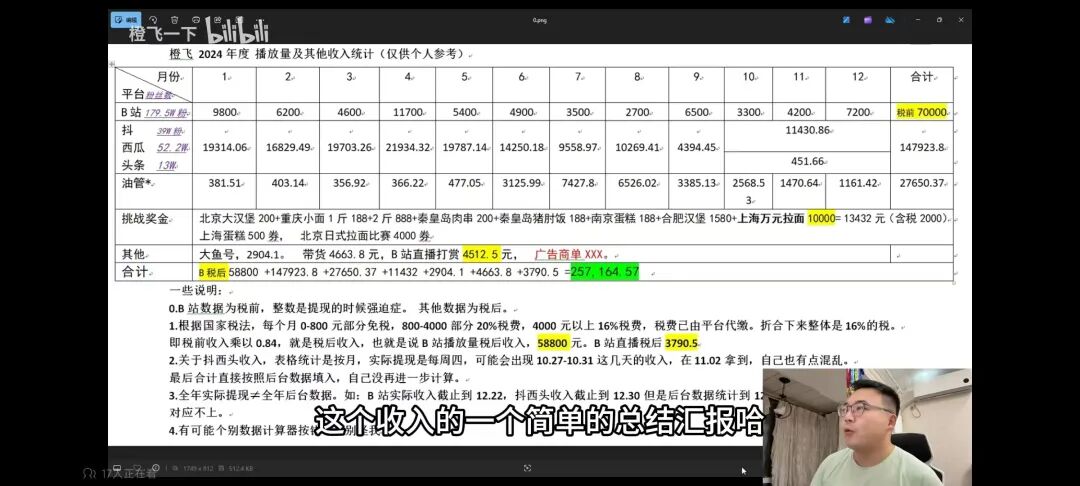Open the blue Designer app icon in title bar
Image resolution: width=1080 pixels, height=486 pixels.
[x=846, y=20]
